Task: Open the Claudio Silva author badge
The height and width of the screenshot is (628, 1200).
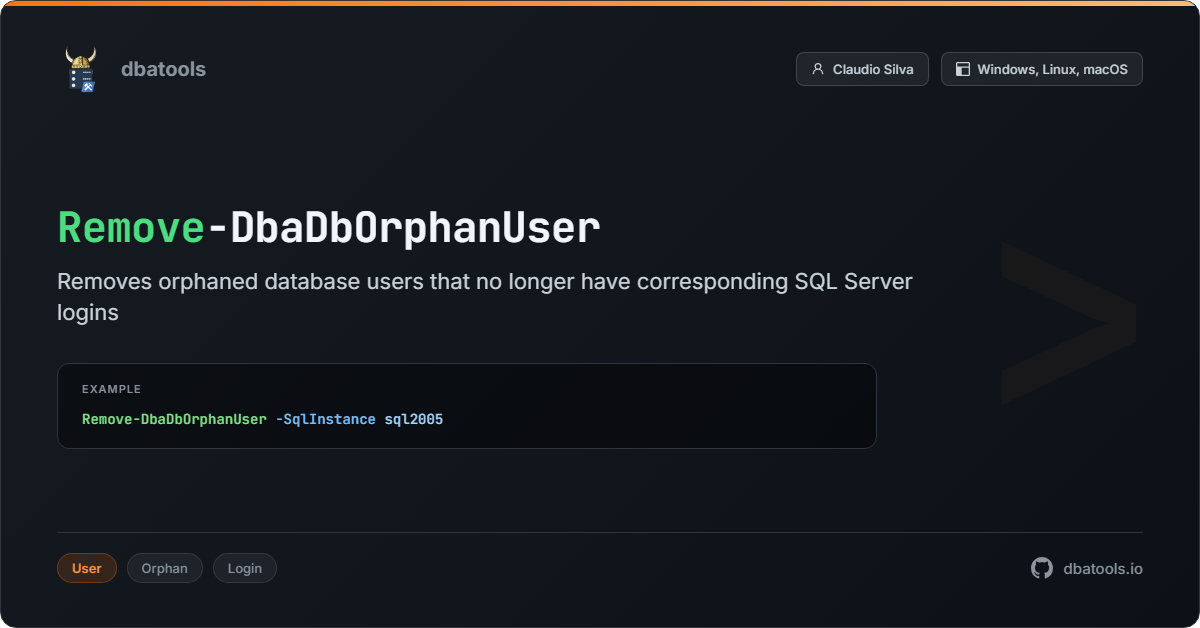Action: (x=862, y=69)
